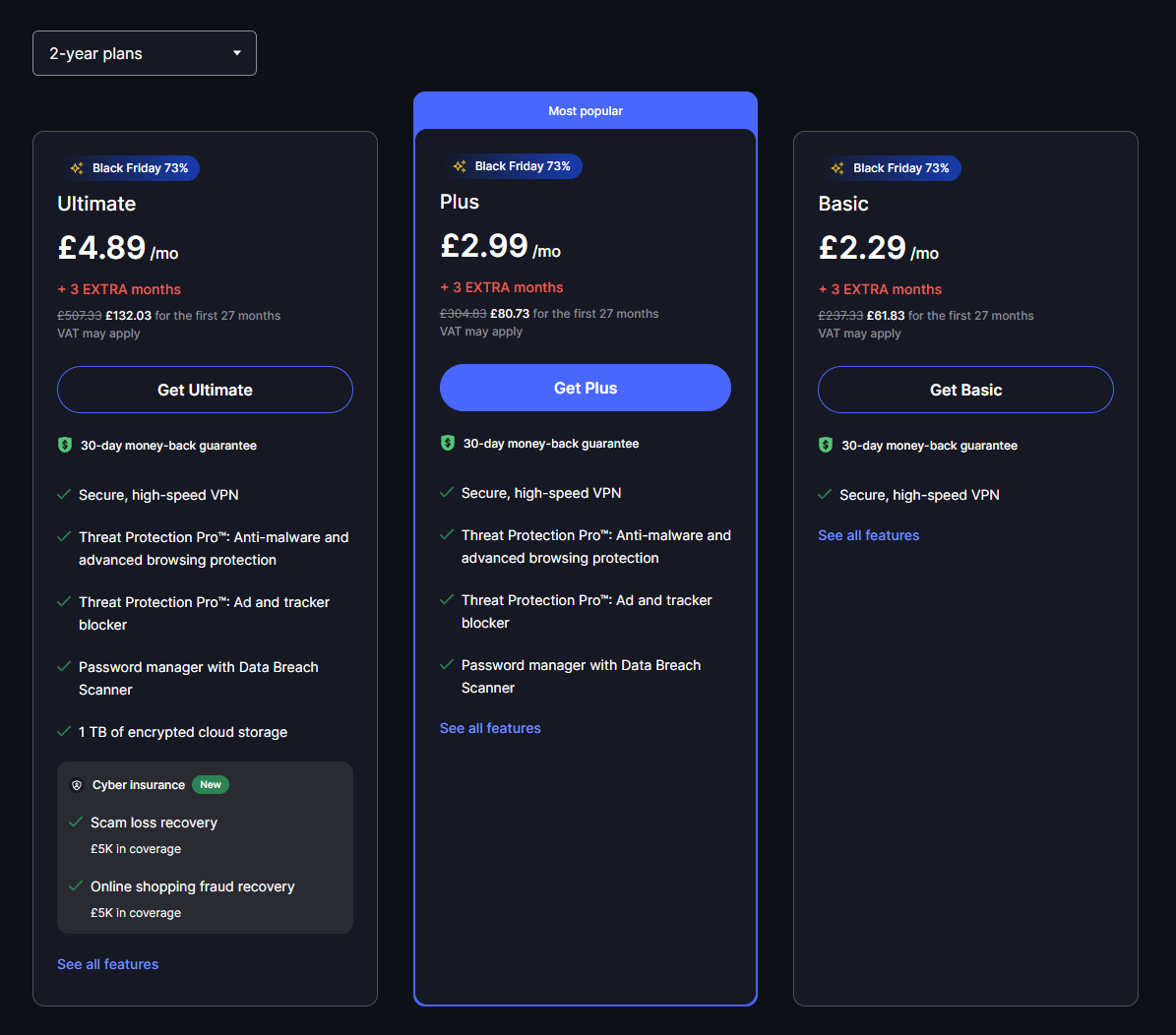Click the Basic Black Friday sparkle icon
1176x1035 pixels.
(x=837, y=168)
